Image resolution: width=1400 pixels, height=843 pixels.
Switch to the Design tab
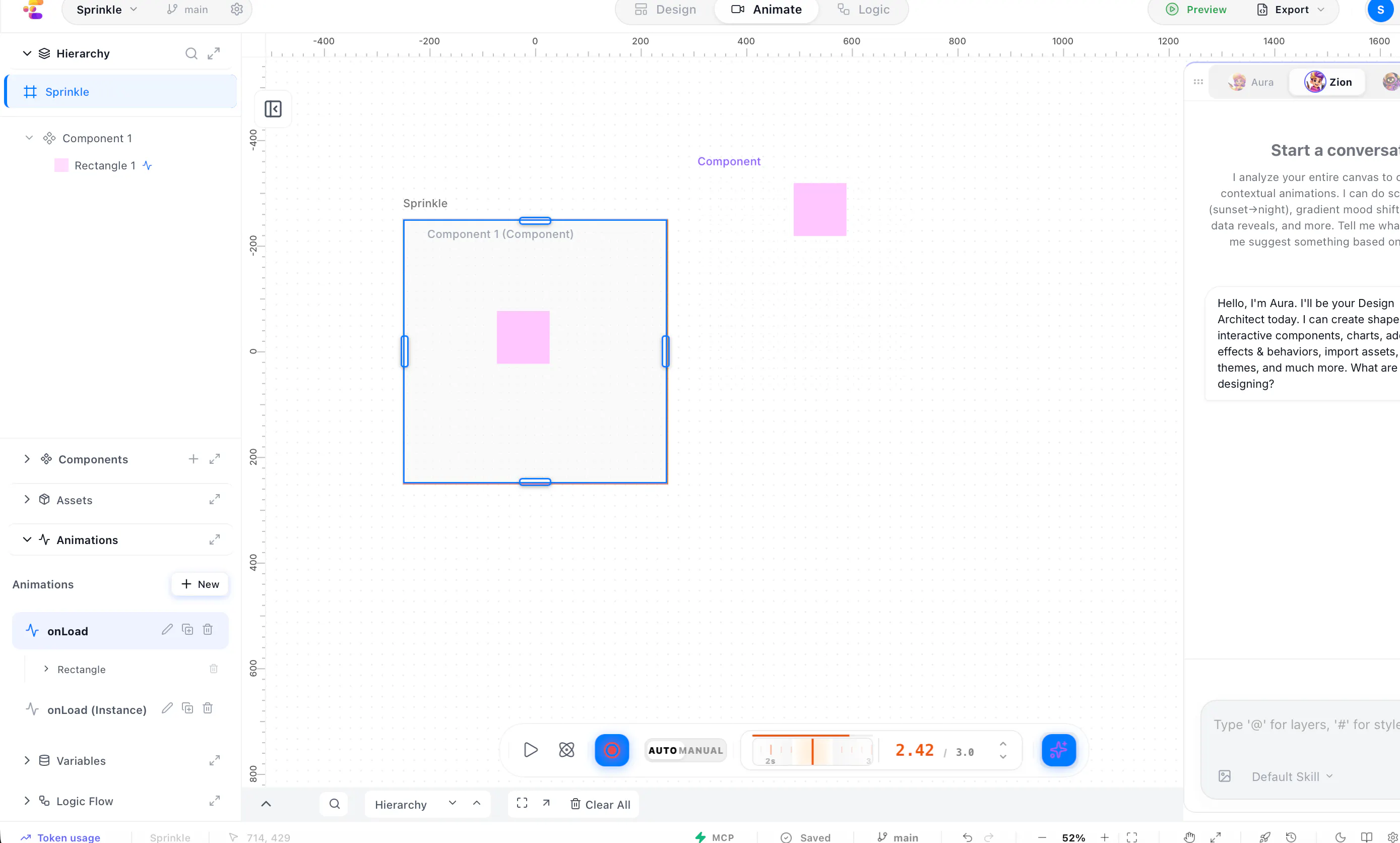665,10
